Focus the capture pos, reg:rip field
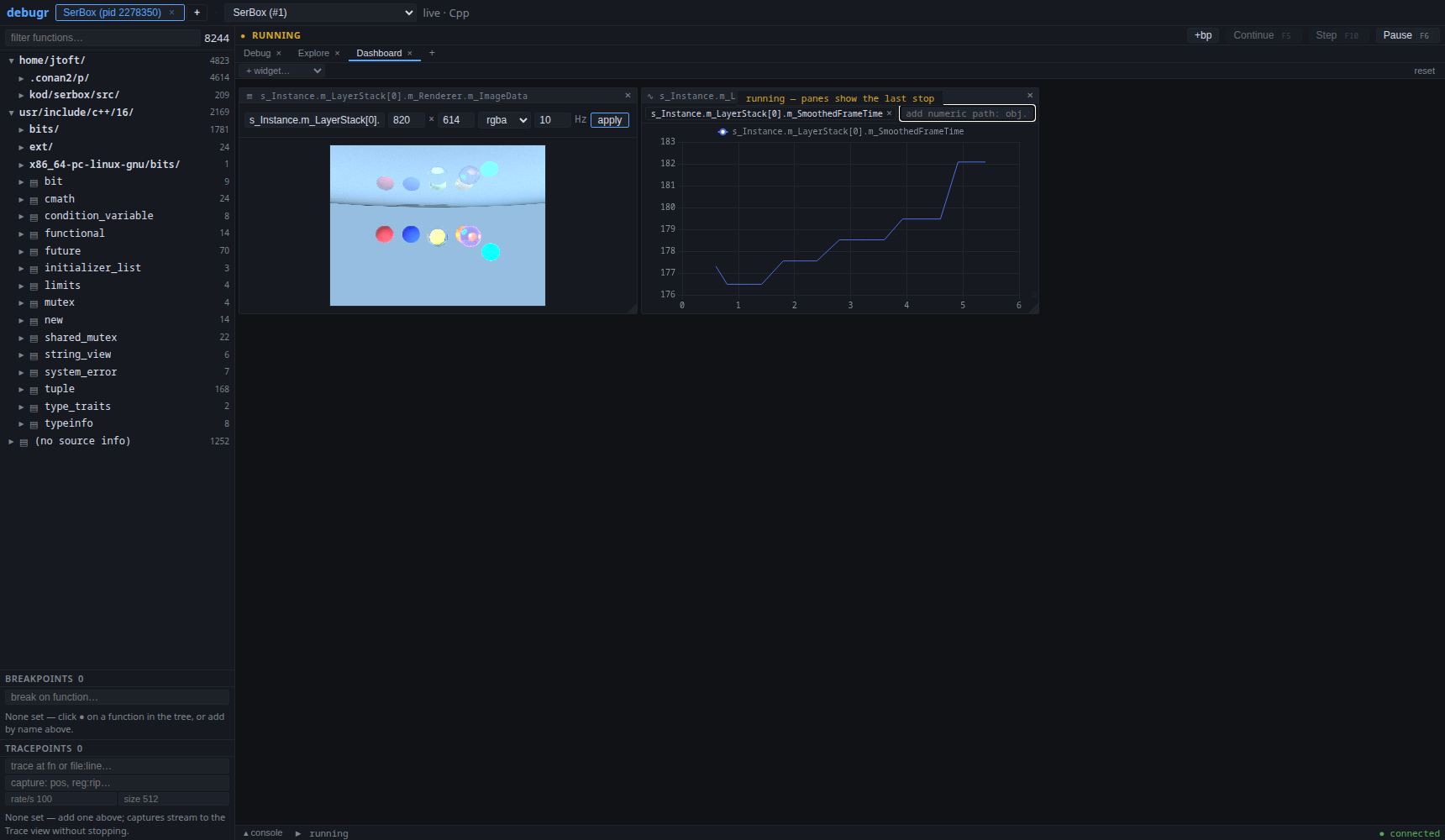 click(x=118, y=783)
